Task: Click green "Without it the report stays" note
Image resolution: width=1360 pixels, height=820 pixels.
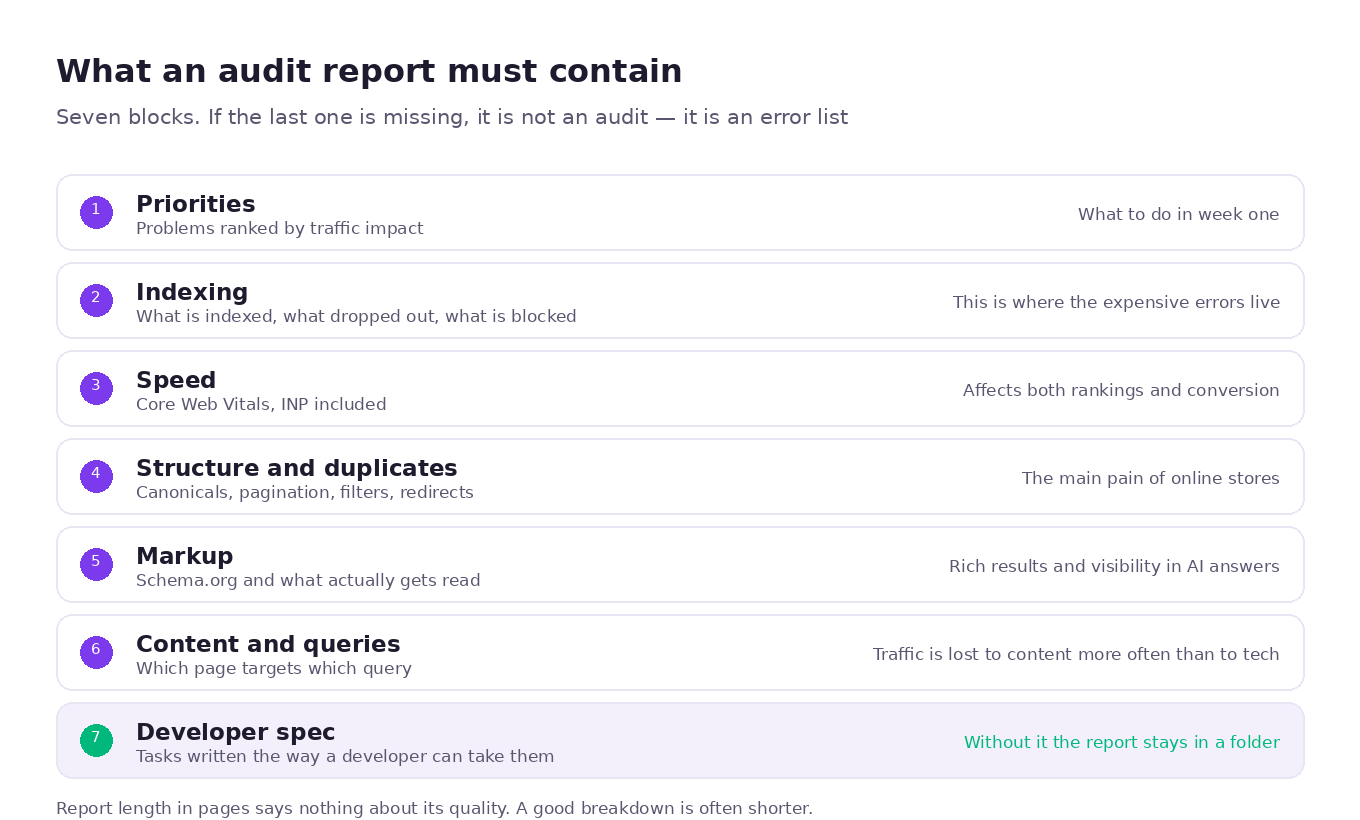Action: coord(1122,743)
